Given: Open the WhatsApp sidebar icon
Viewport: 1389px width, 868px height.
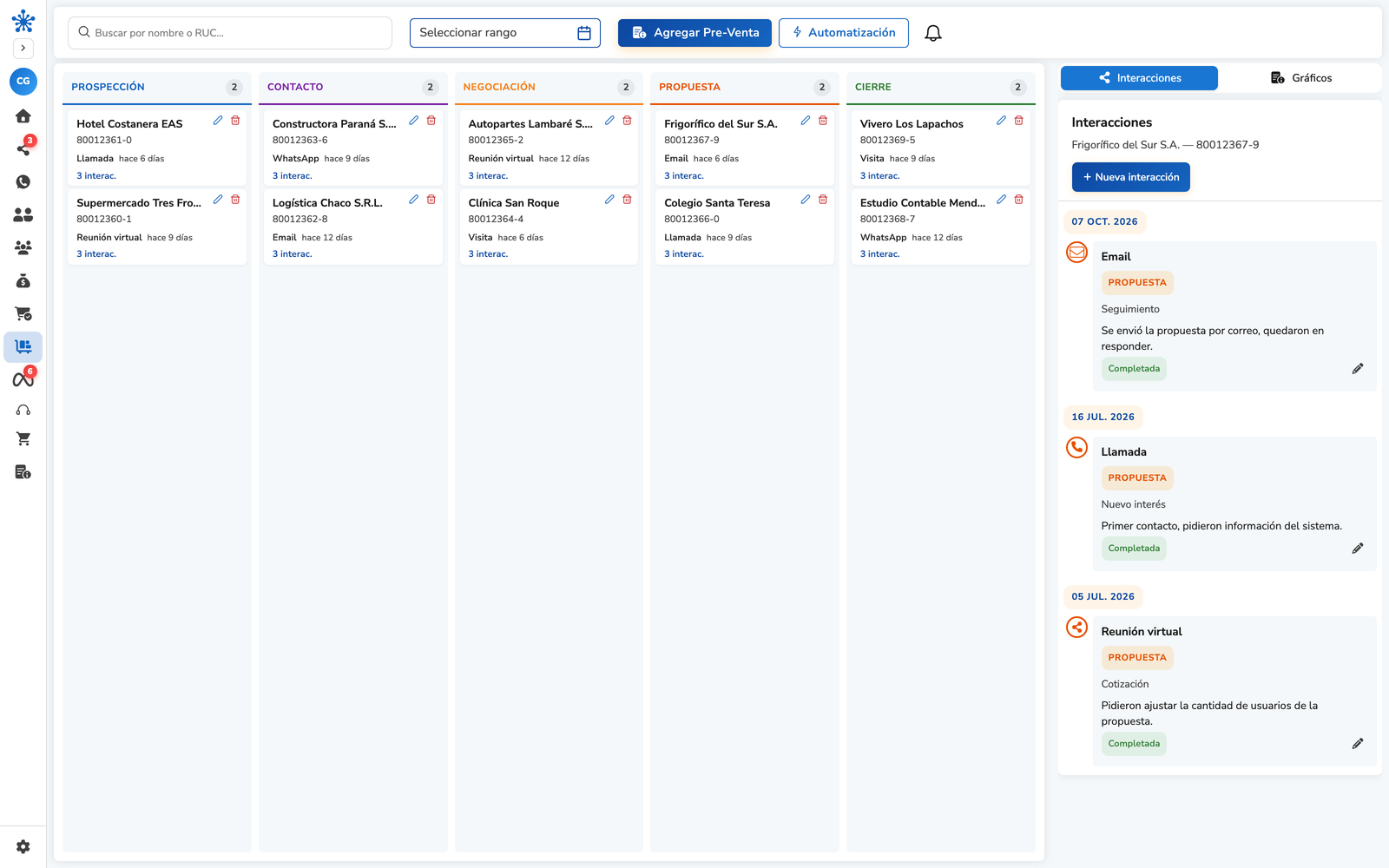Looking at the screenshot, I should (23, 181).
